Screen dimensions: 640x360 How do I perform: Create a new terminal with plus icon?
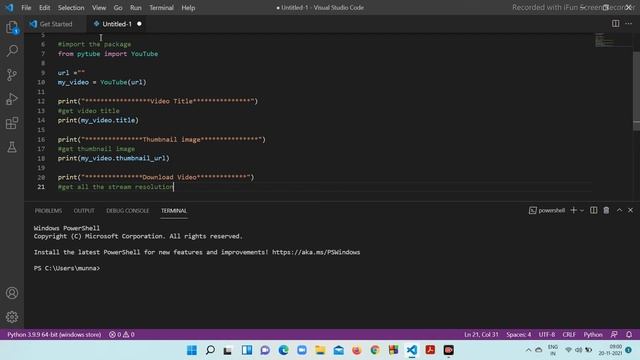coord(573,210)
